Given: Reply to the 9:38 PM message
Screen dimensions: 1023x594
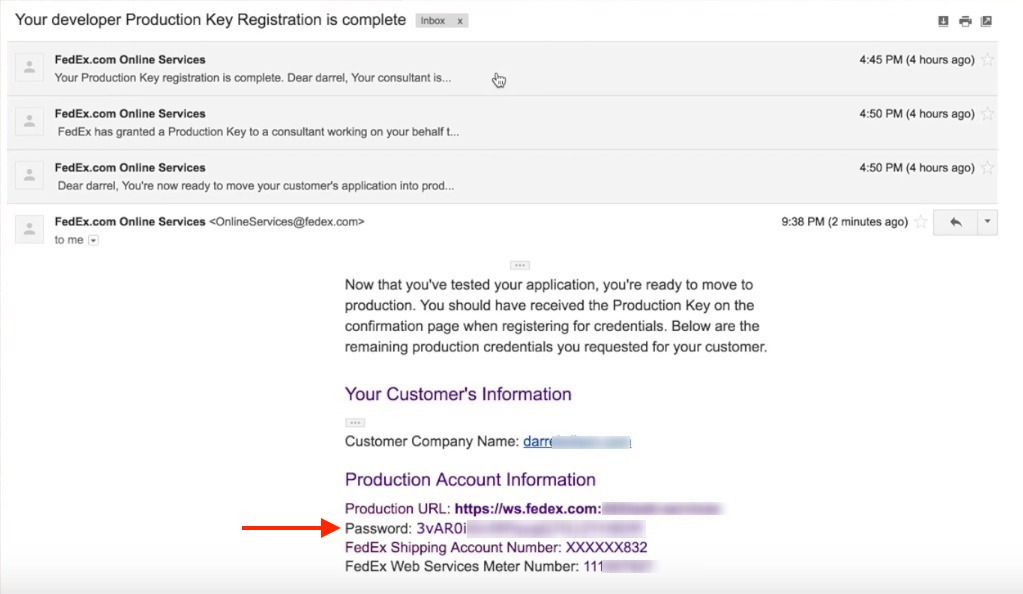Looking at the screenshot, I should coord(955,222).
